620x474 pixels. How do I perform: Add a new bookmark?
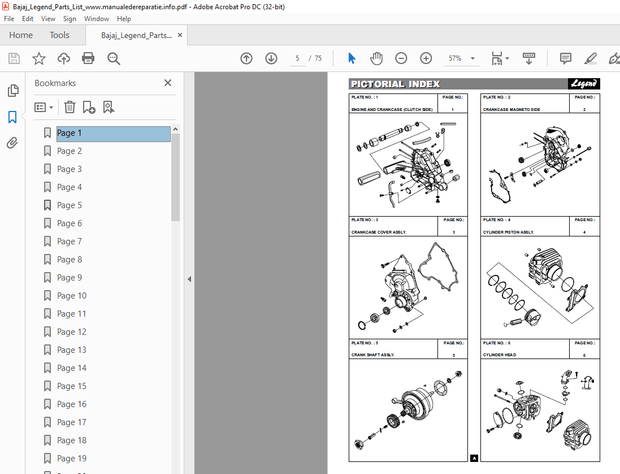(x=89, y=107)
